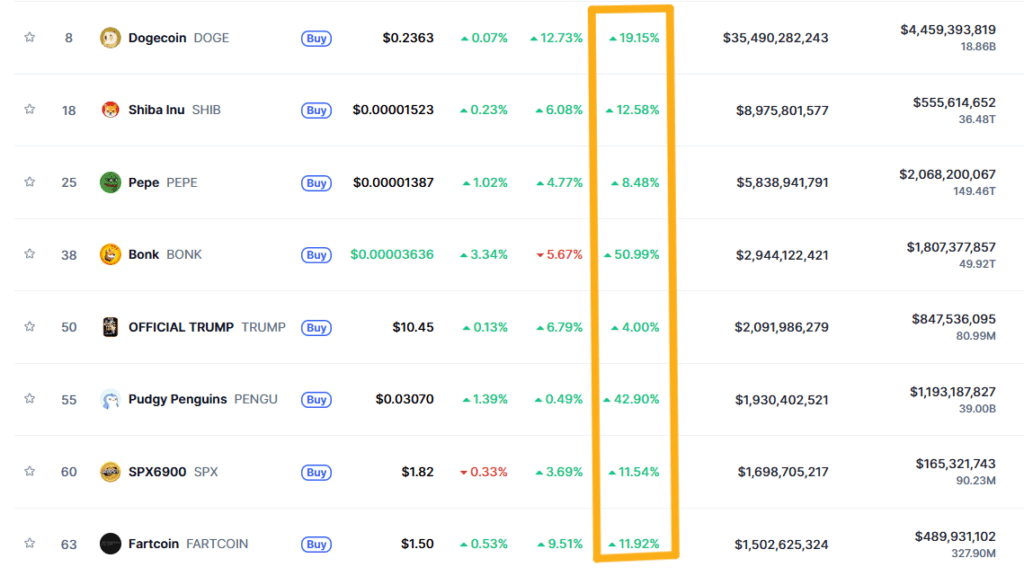Click Fartcoin volume $489,931,102
The width and height of the screenshot is (1024, 576).
coord(955,536)
